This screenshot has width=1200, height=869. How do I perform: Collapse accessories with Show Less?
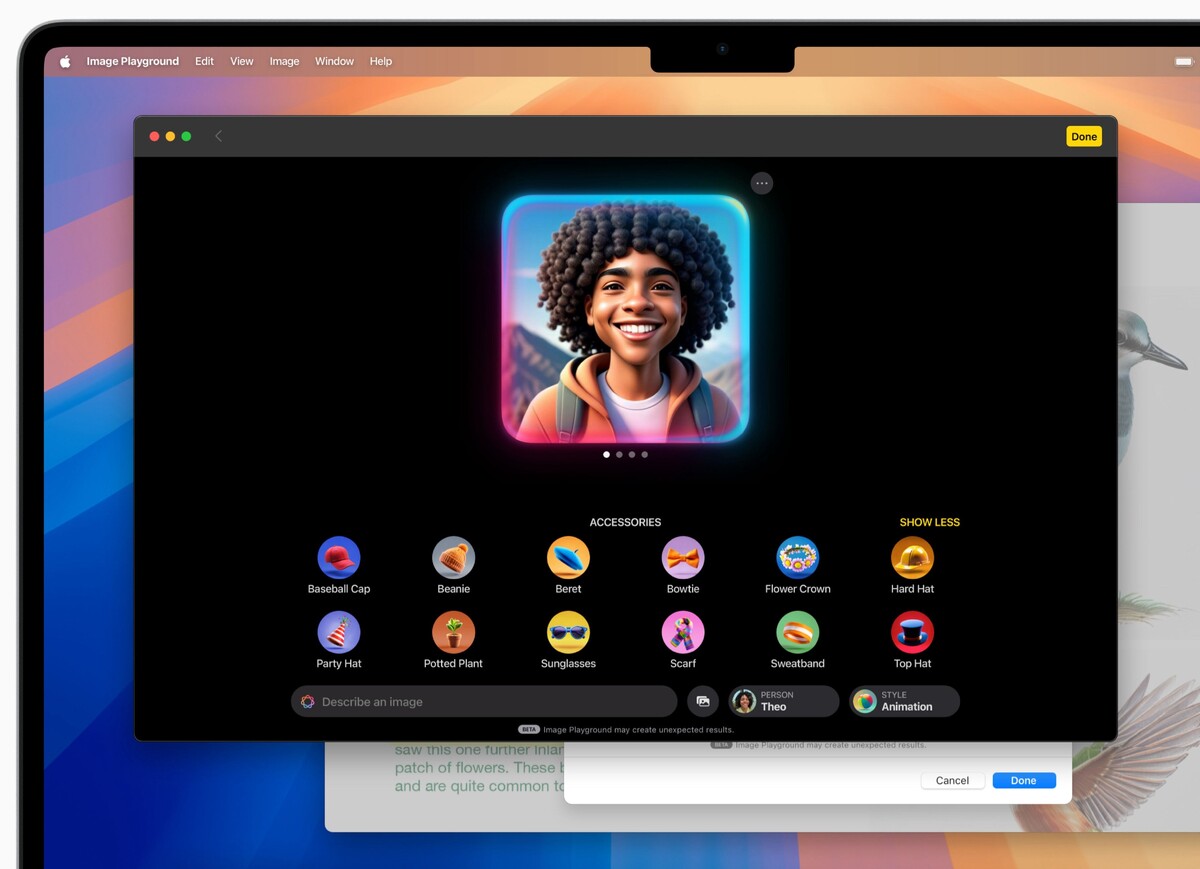929,522
